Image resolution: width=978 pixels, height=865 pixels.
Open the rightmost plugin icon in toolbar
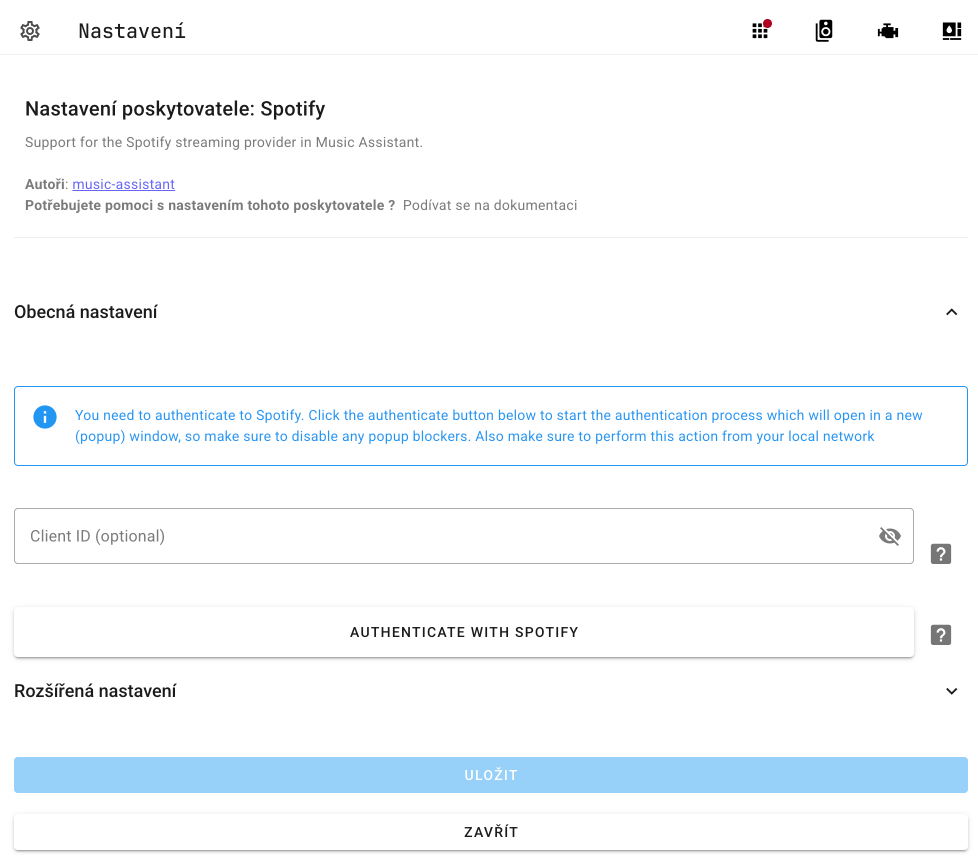(951, 30)
